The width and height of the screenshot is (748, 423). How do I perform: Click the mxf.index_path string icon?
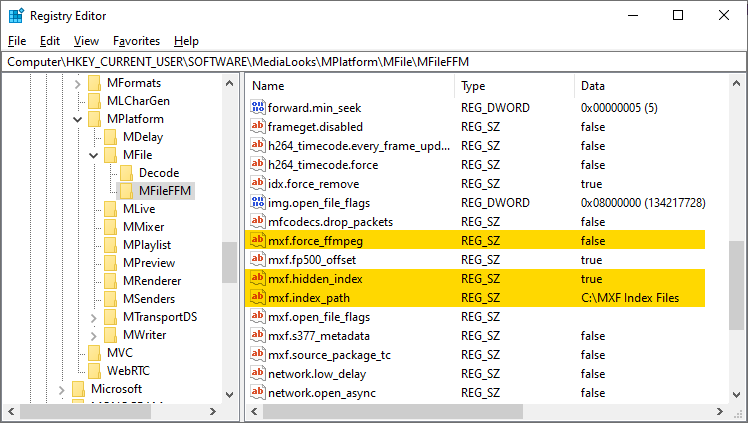258,298
